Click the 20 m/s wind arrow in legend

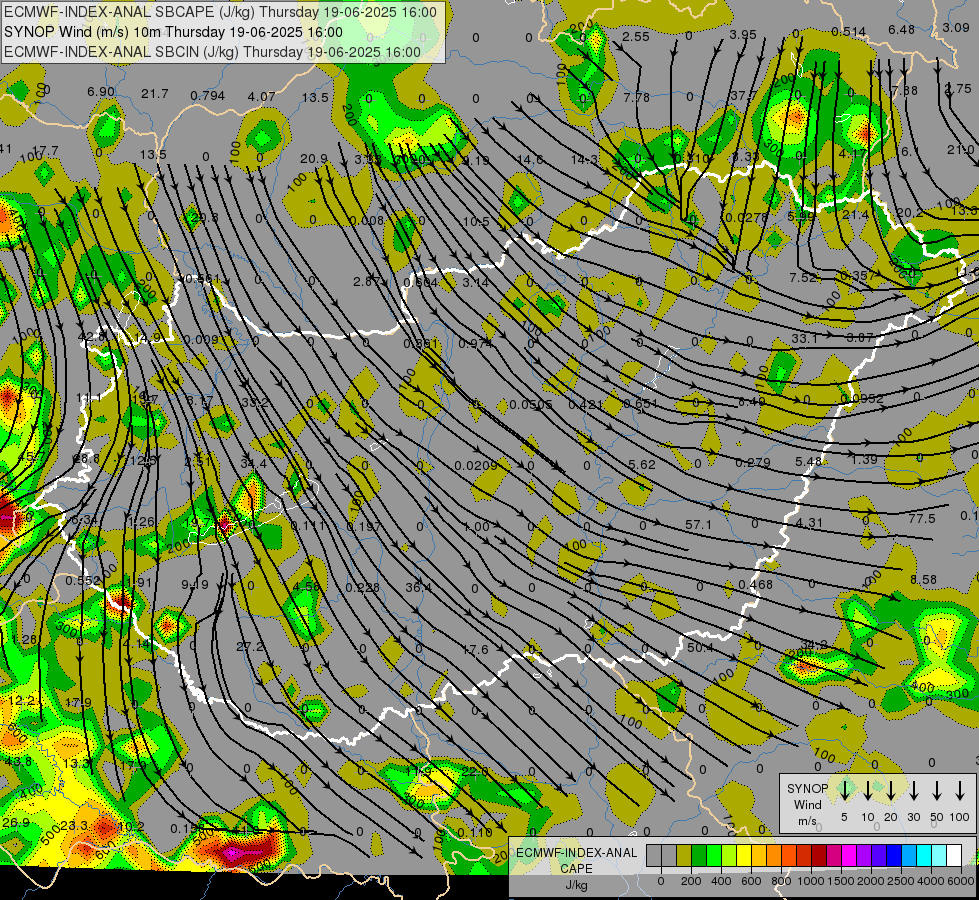coord(891,791)
